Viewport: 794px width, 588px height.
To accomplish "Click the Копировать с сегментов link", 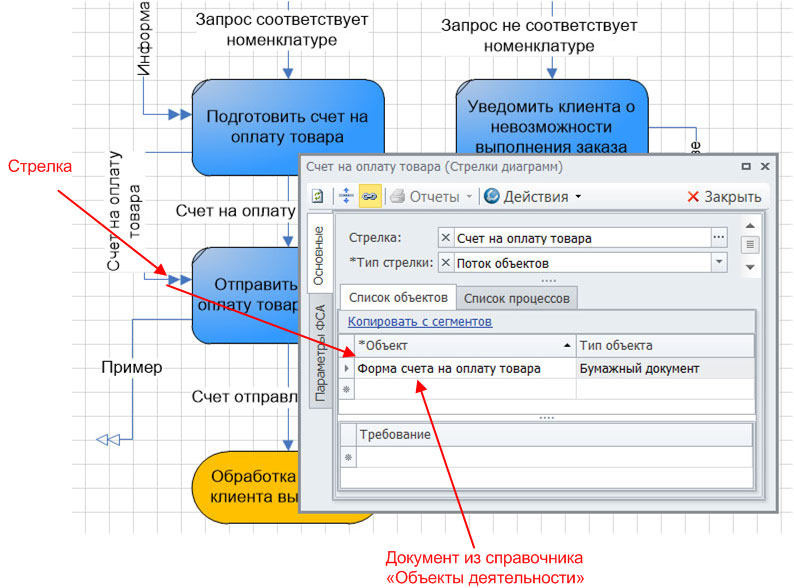I will (420, 322).
